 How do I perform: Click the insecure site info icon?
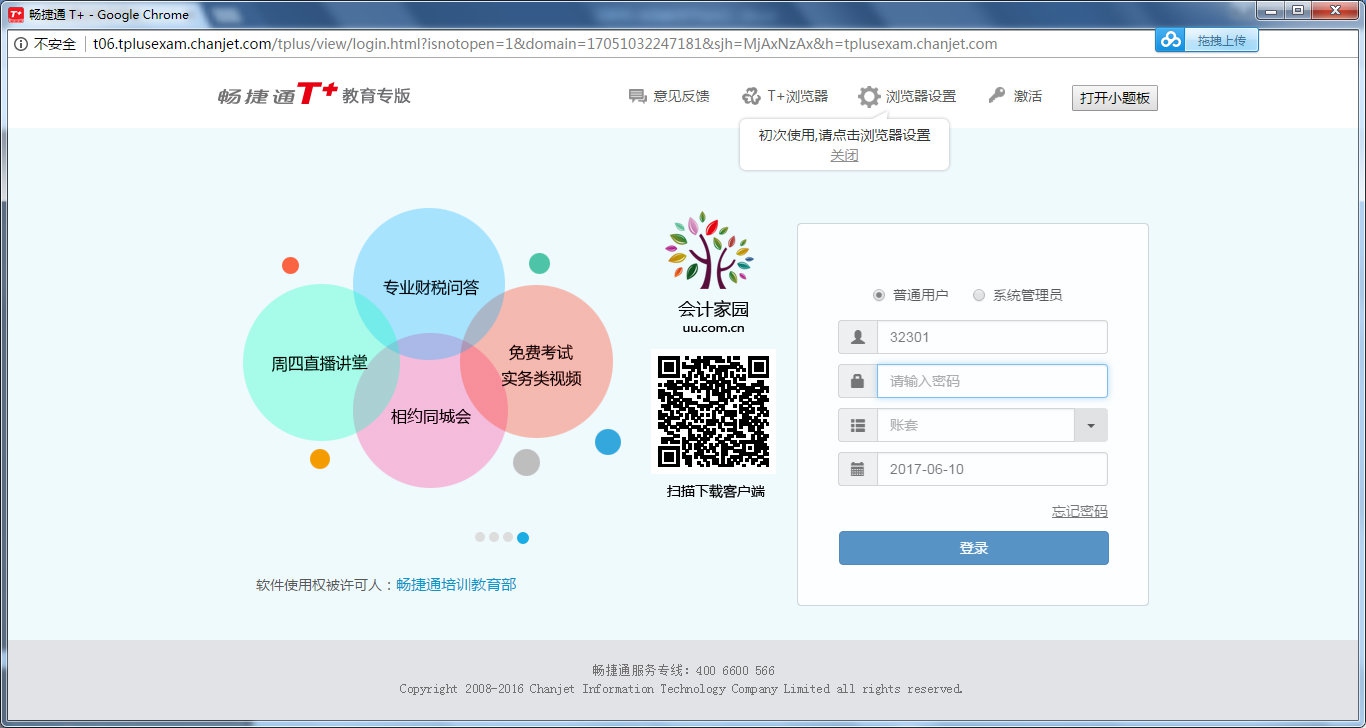pos(20,44)
